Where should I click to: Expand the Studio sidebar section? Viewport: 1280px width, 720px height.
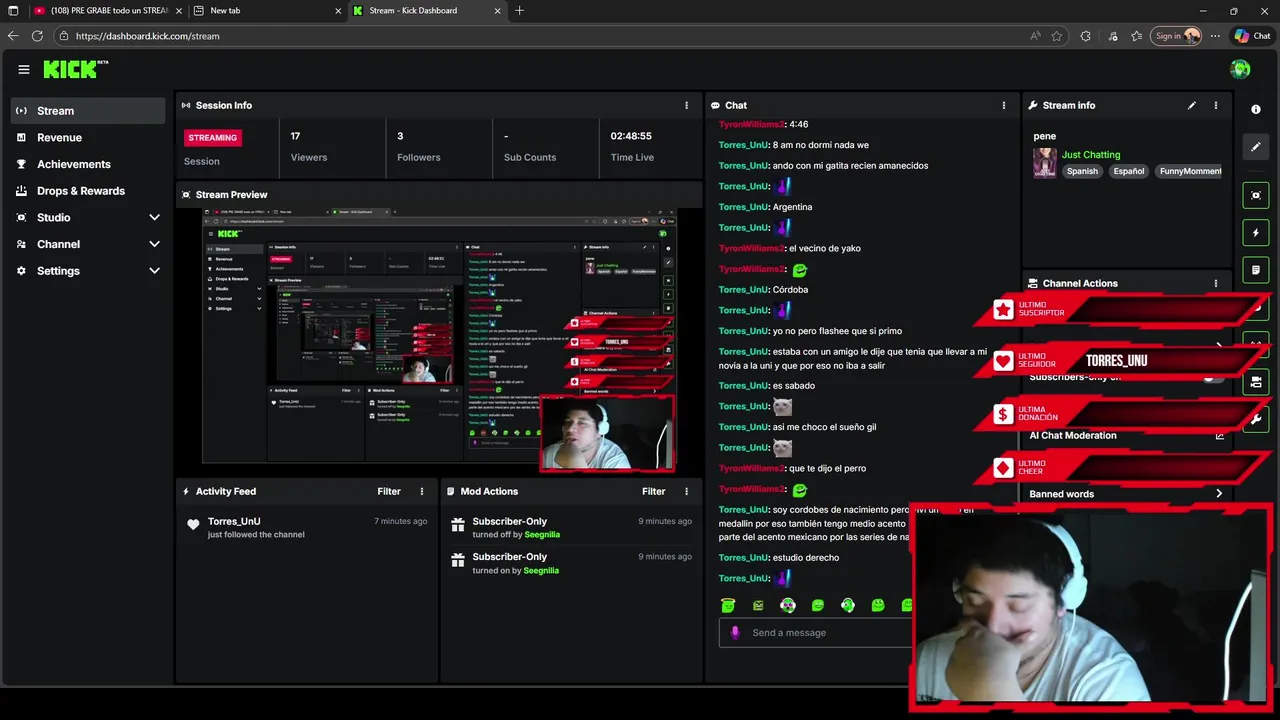(154, 217)
